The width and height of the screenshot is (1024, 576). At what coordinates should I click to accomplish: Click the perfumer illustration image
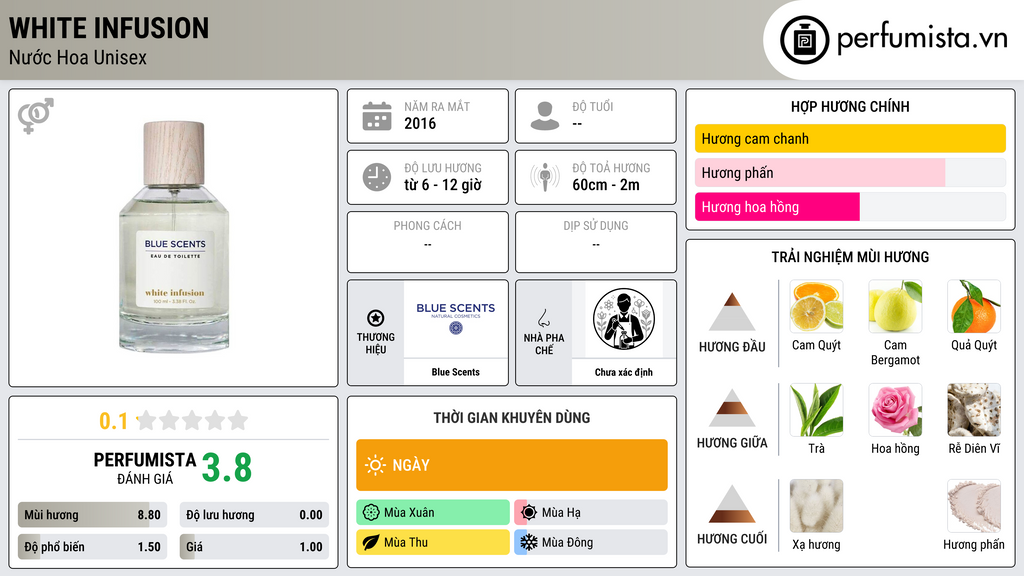pos(624,319)
